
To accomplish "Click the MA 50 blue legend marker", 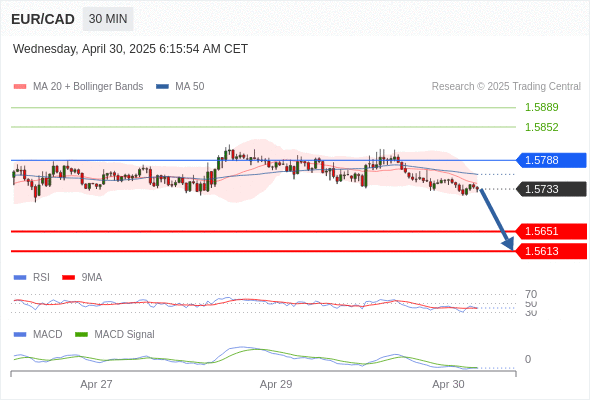I will coord(162,87).
